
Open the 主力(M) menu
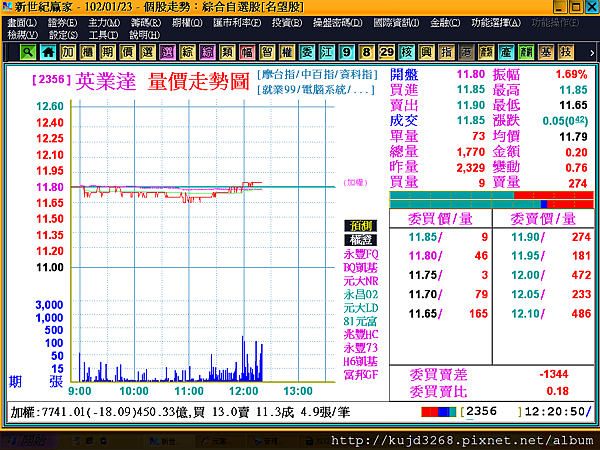coord(104,23)
